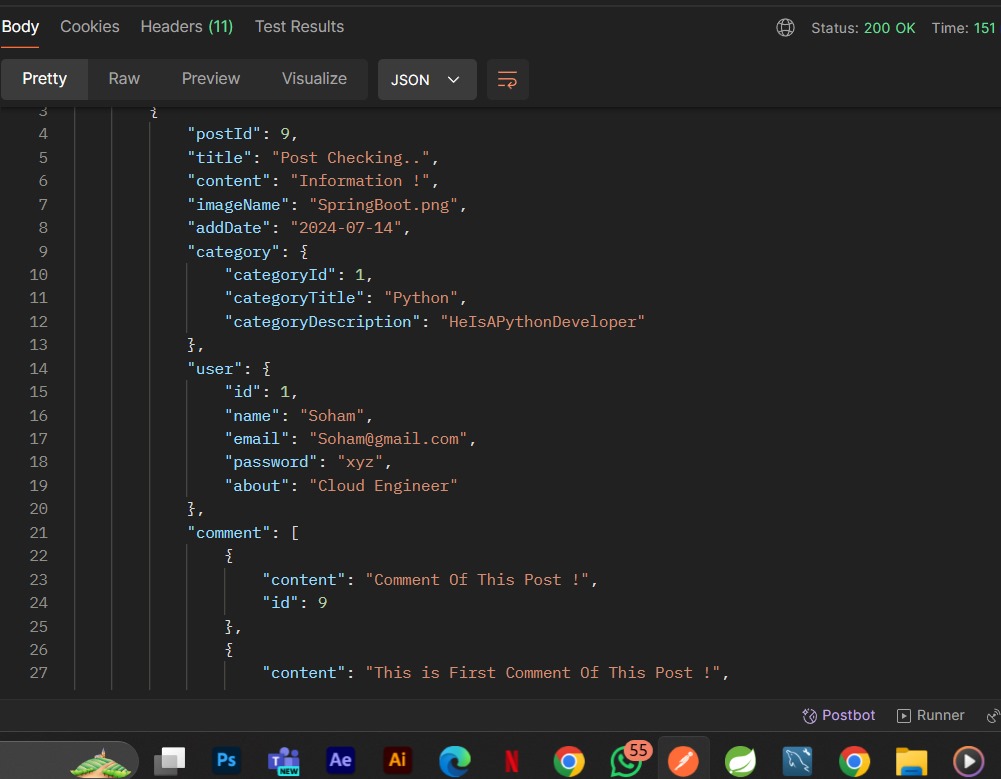Open Photoshop from the taskbar
This screenshot has width=1001, height=779.
coord(226,760)
